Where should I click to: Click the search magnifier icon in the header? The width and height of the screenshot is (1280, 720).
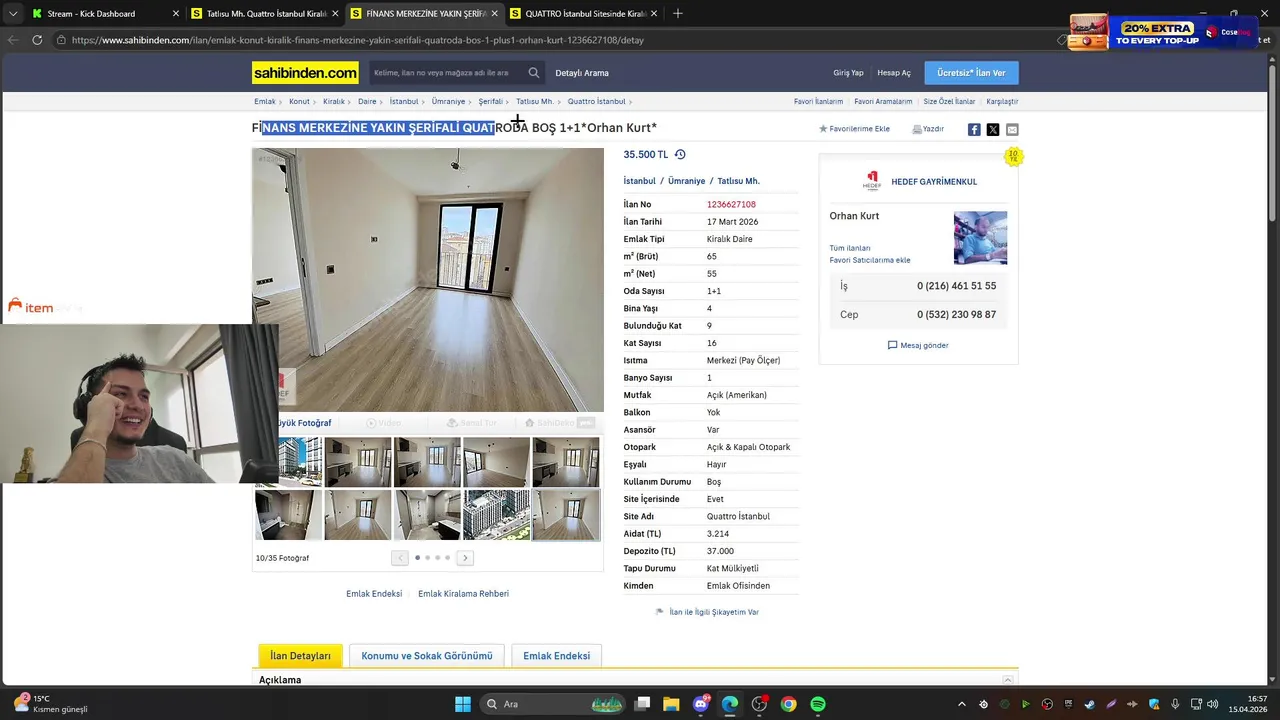tap(534, 73)
